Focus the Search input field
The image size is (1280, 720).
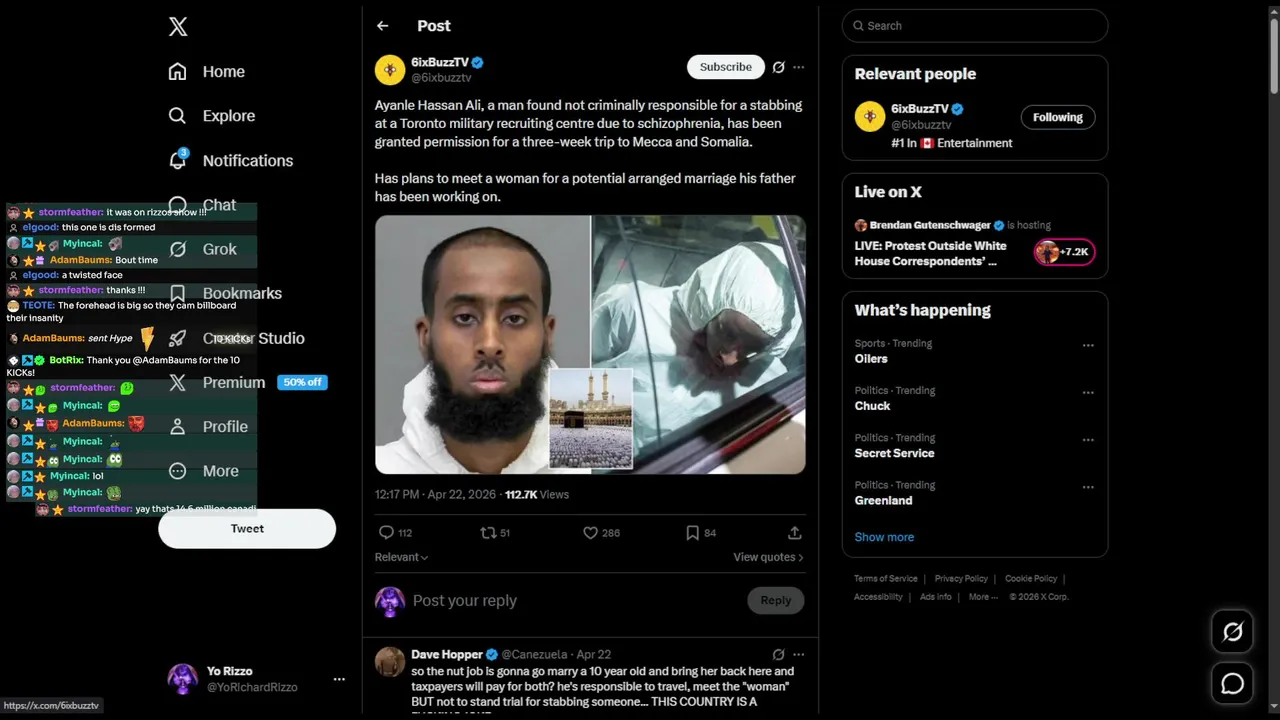pyautogui.click(x=975, y=26)
